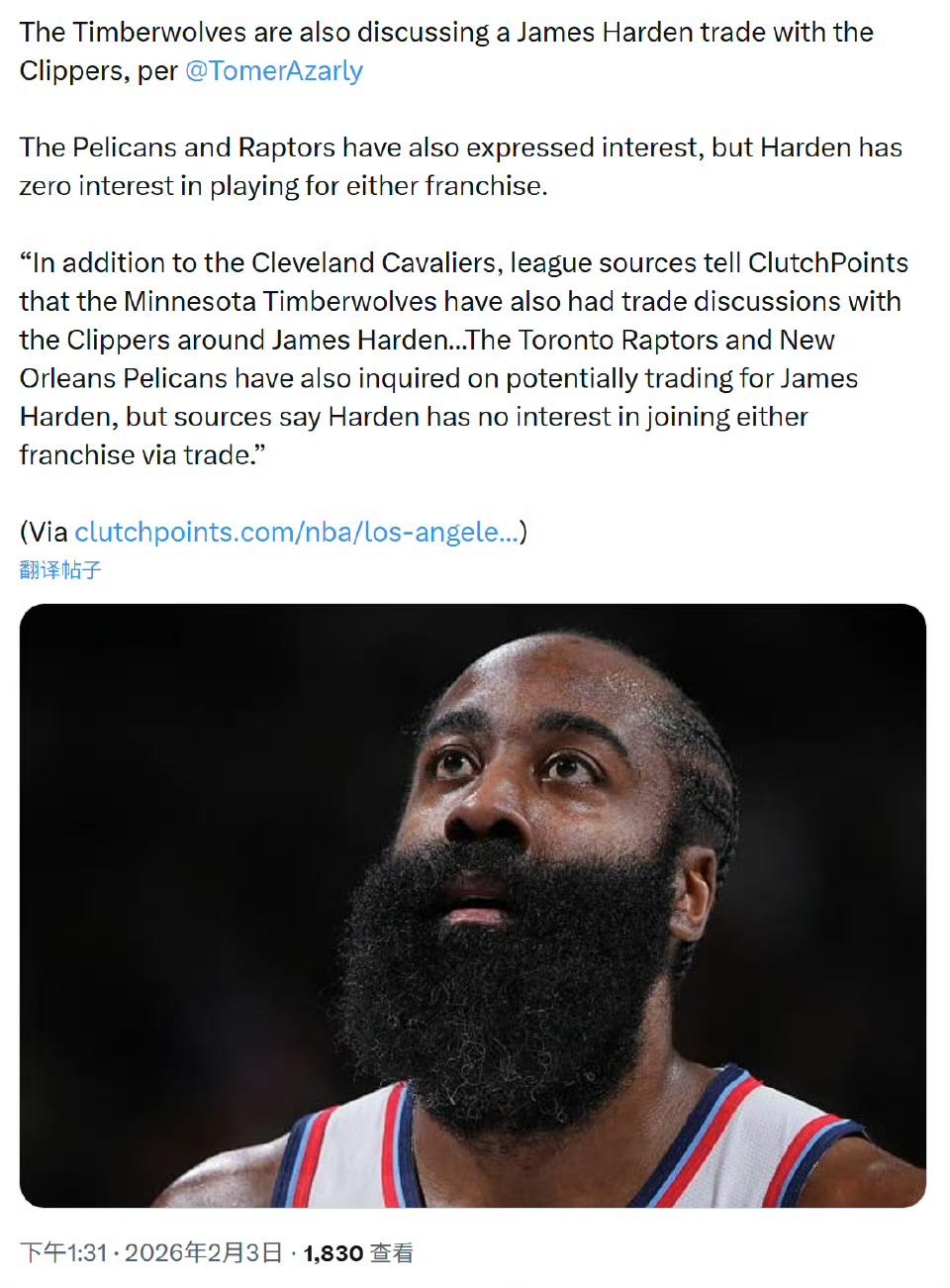Click the quoted ClutchPoints sources paragraph
Viewport: 950px width, 1288px height.
pos(464,358)
